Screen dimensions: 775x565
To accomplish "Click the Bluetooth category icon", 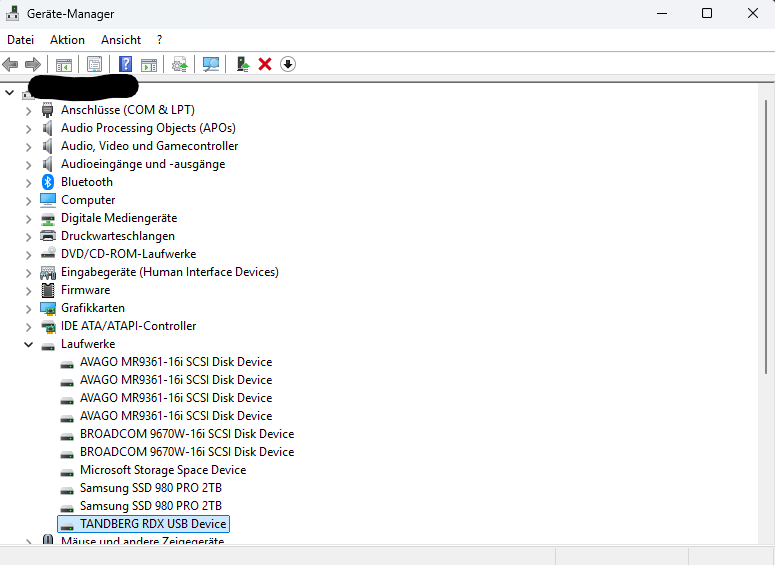I will coord(47,182).
